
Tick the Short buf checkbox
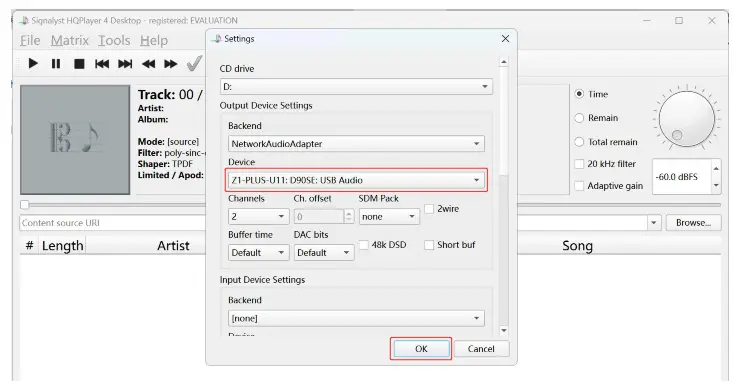click(x=429, y=245)
